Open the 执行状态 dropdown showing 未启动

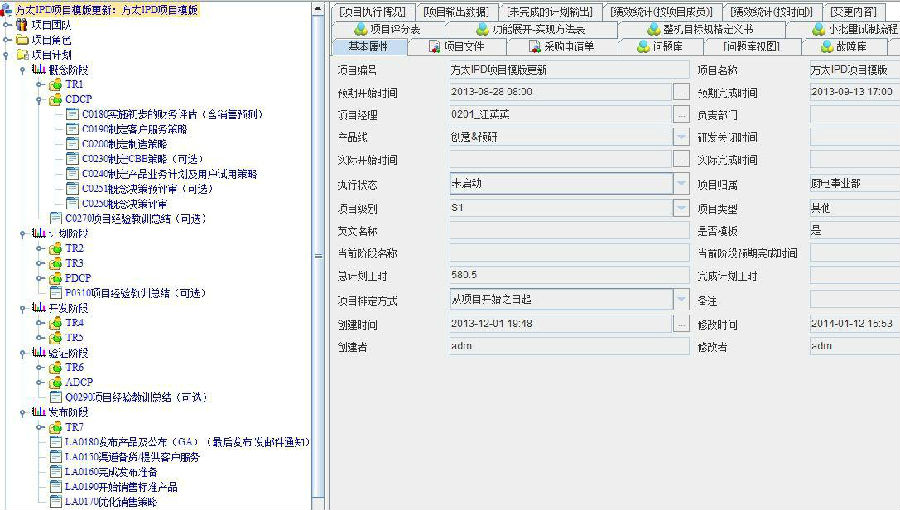[681, 183]
